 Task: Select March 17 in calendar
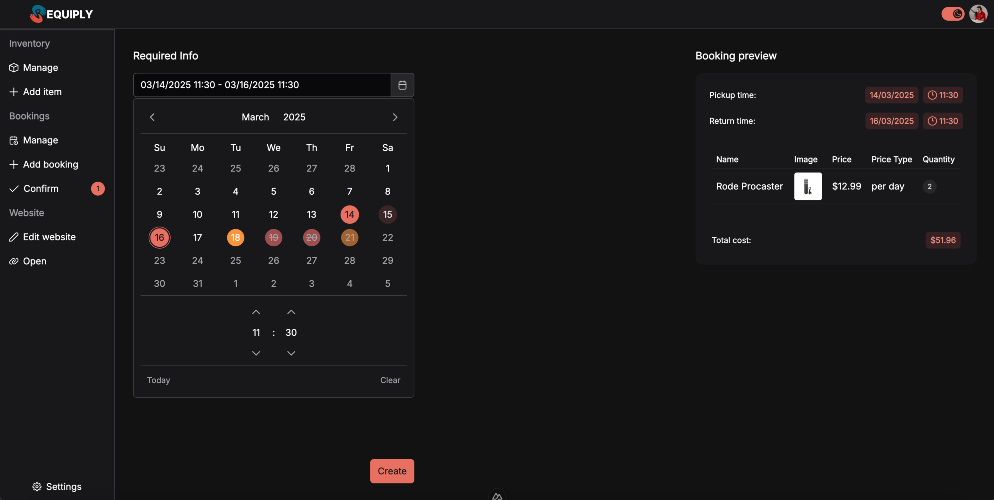click(x=197, y=238)
